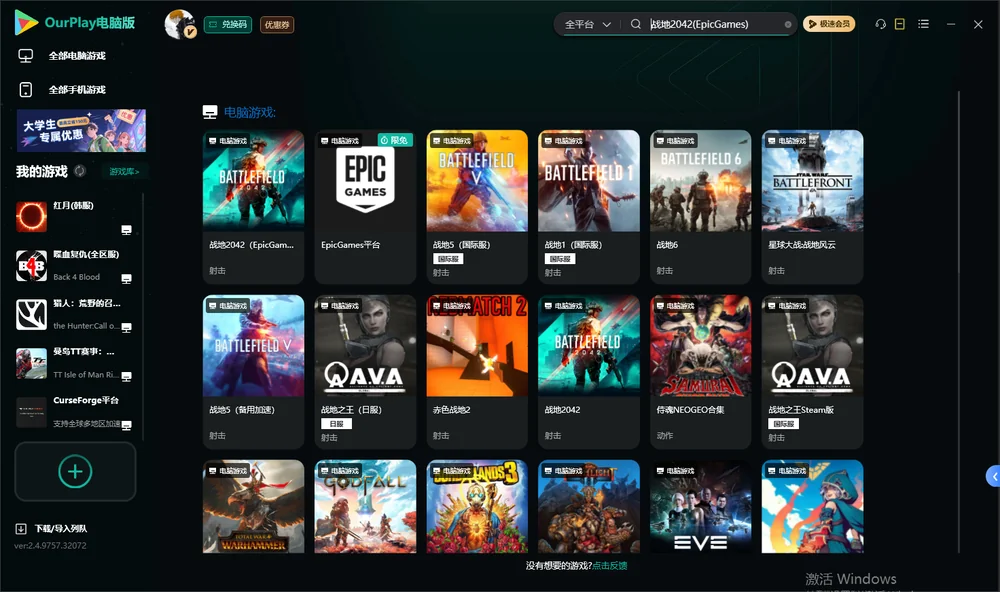Select CurseForge平台 in my games
Image resolution: width=1000 pixels, height=592 pixels.
point(75,412)
